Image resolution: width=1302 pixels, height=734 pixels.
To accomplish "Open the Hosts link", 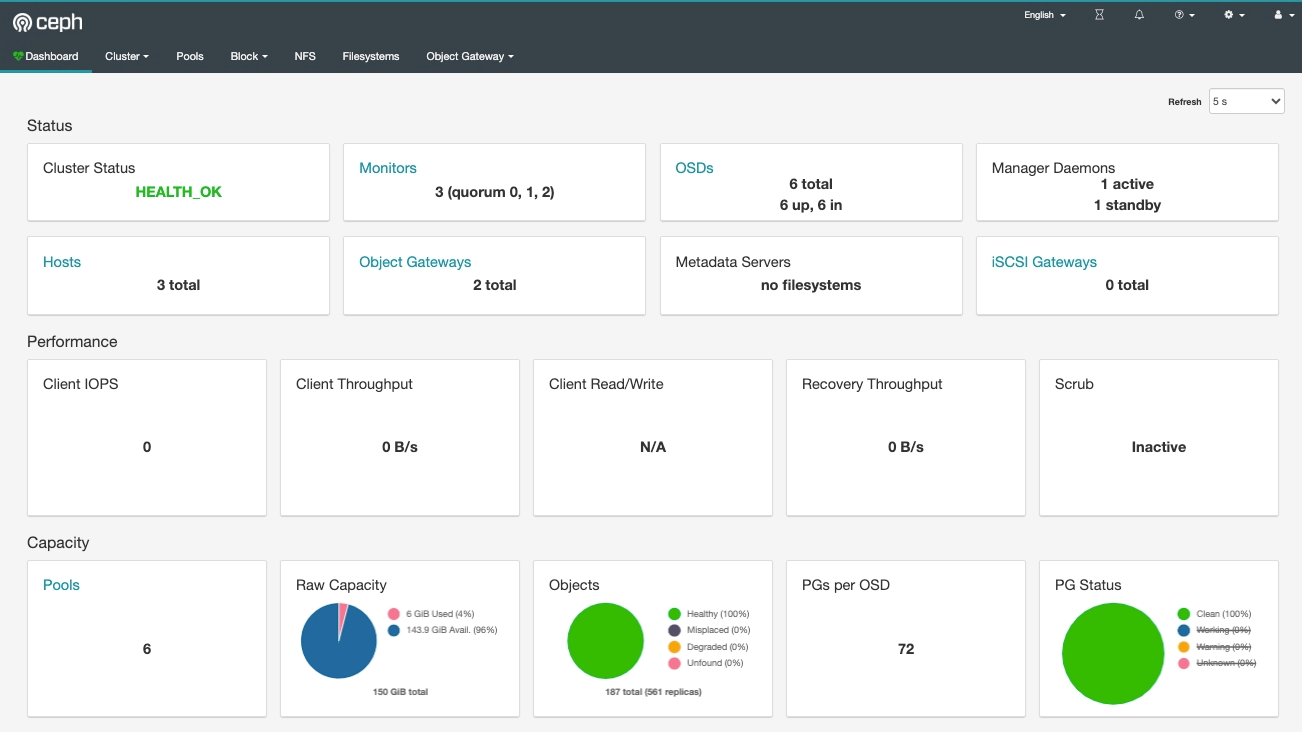I will click(x=62, y=262).
